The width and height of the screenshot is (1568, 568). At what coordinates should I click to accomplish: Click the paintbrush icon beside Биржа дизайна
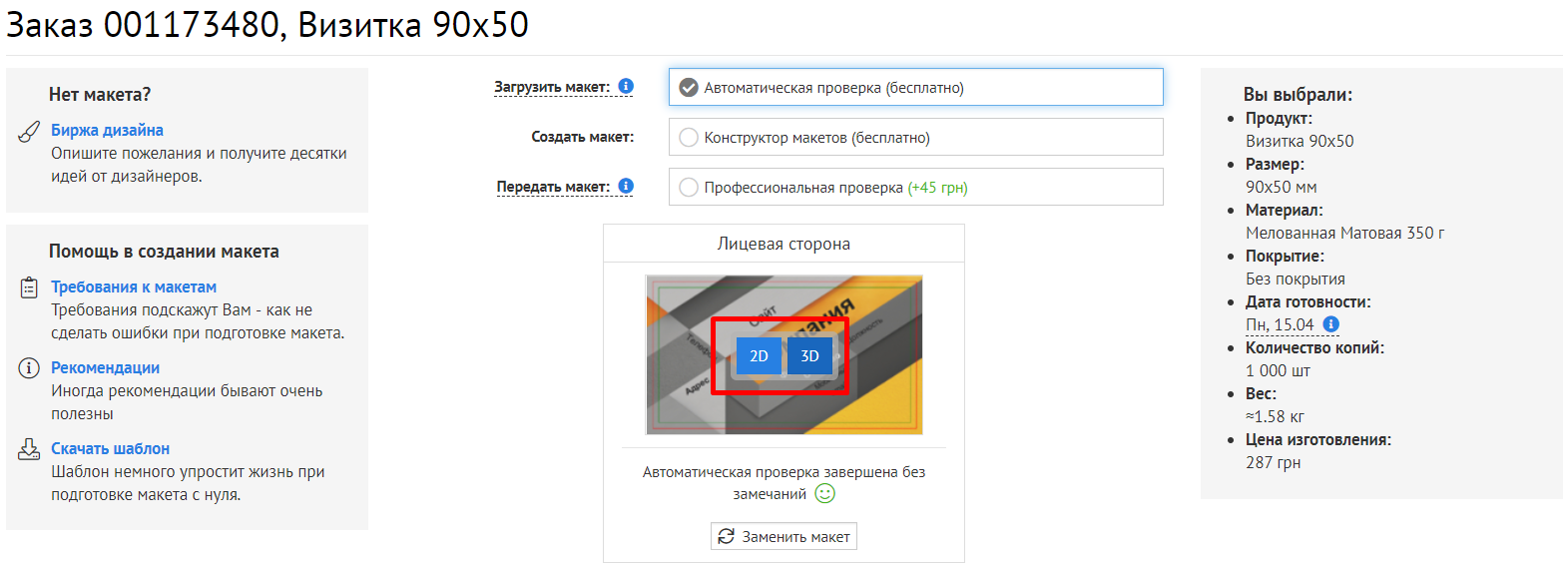[x=29, y=132]
